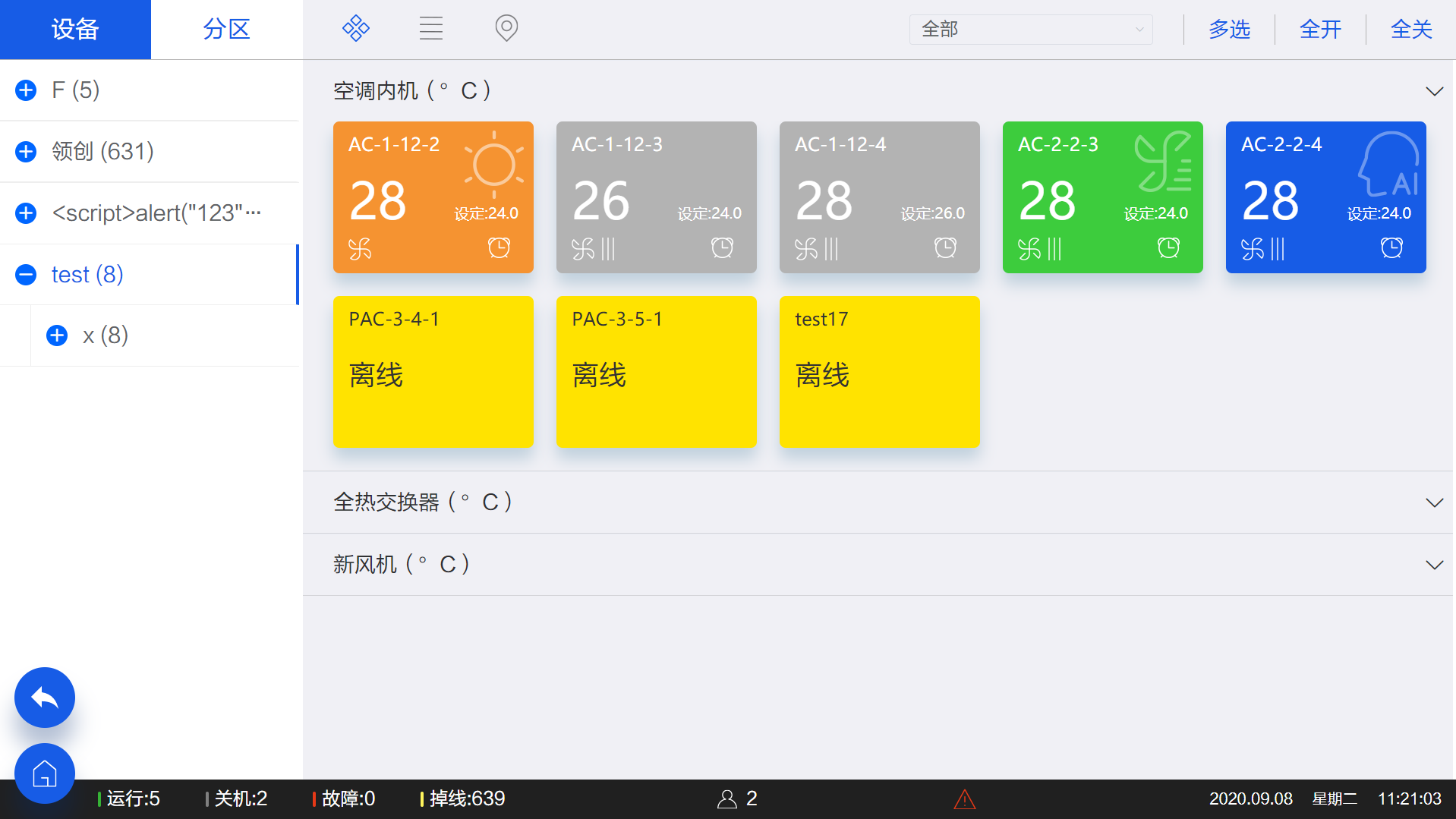
Task: Expand the F (5) group
Action: [26, 90]
